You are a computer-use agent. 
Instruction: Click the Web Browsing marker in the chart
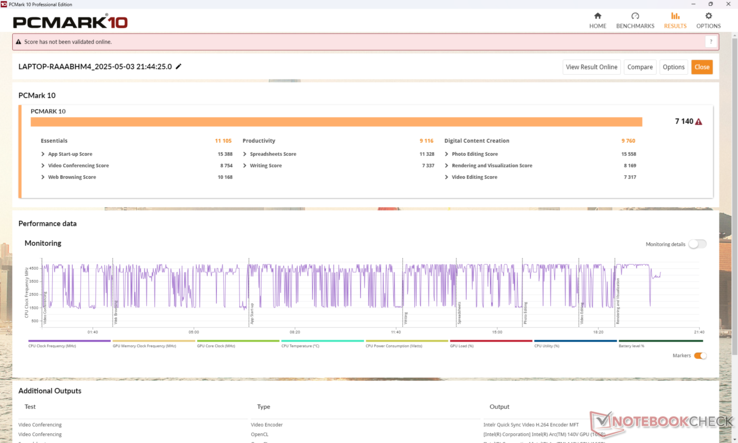(x=116, y=314)
